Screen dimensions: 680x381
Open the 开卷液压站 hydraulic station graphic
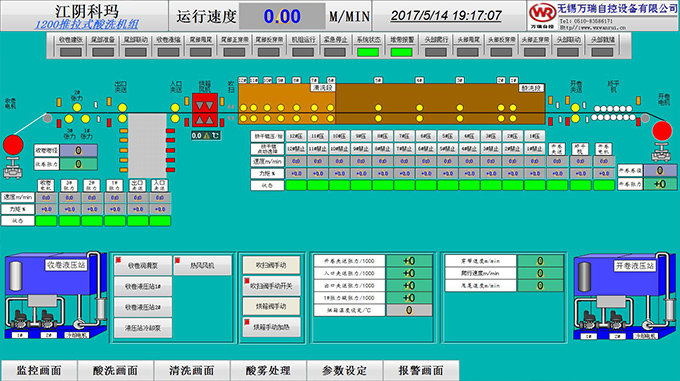pos(624,296)
